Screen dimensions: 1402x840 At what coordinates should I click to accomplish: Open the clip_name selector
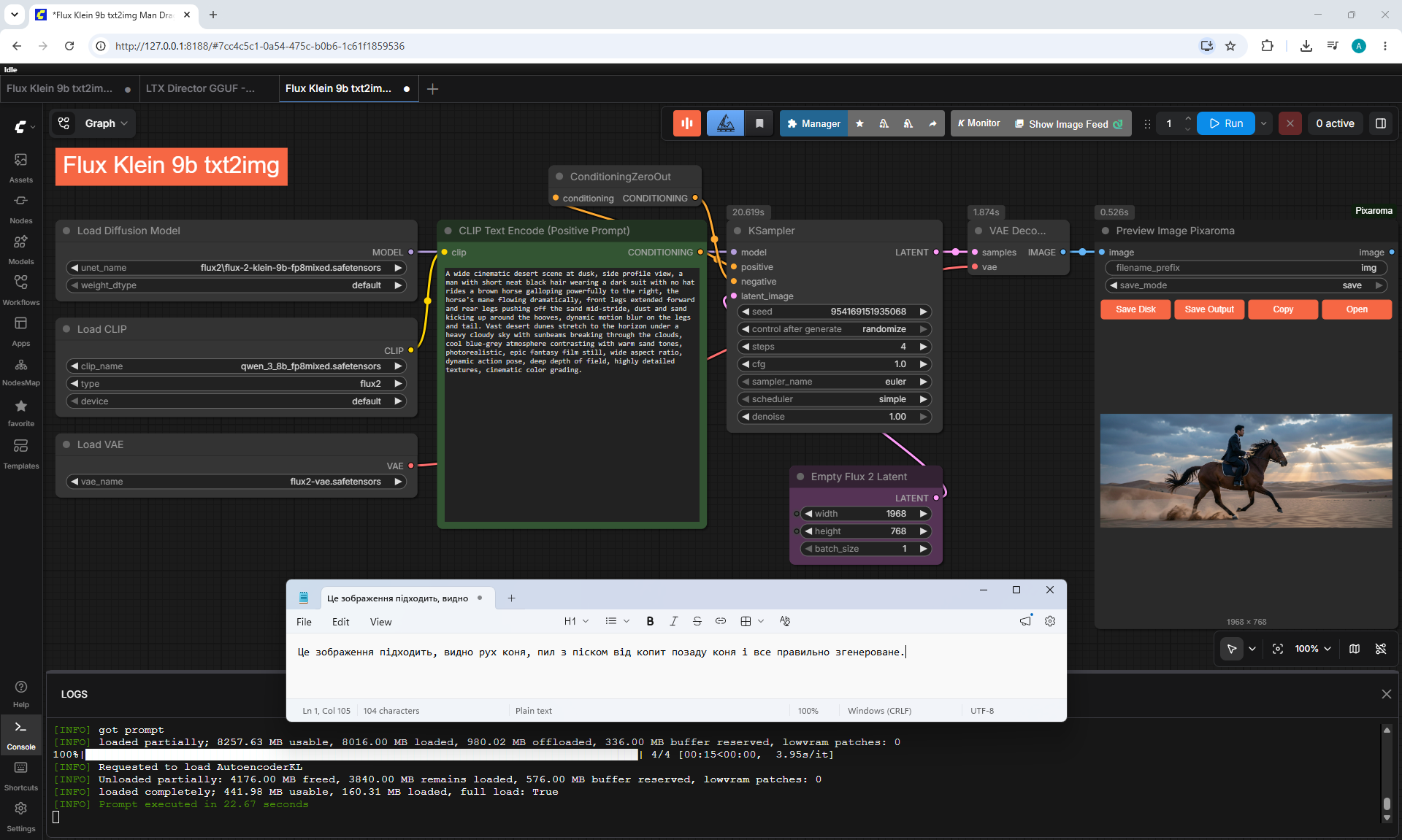pos(236,366)
